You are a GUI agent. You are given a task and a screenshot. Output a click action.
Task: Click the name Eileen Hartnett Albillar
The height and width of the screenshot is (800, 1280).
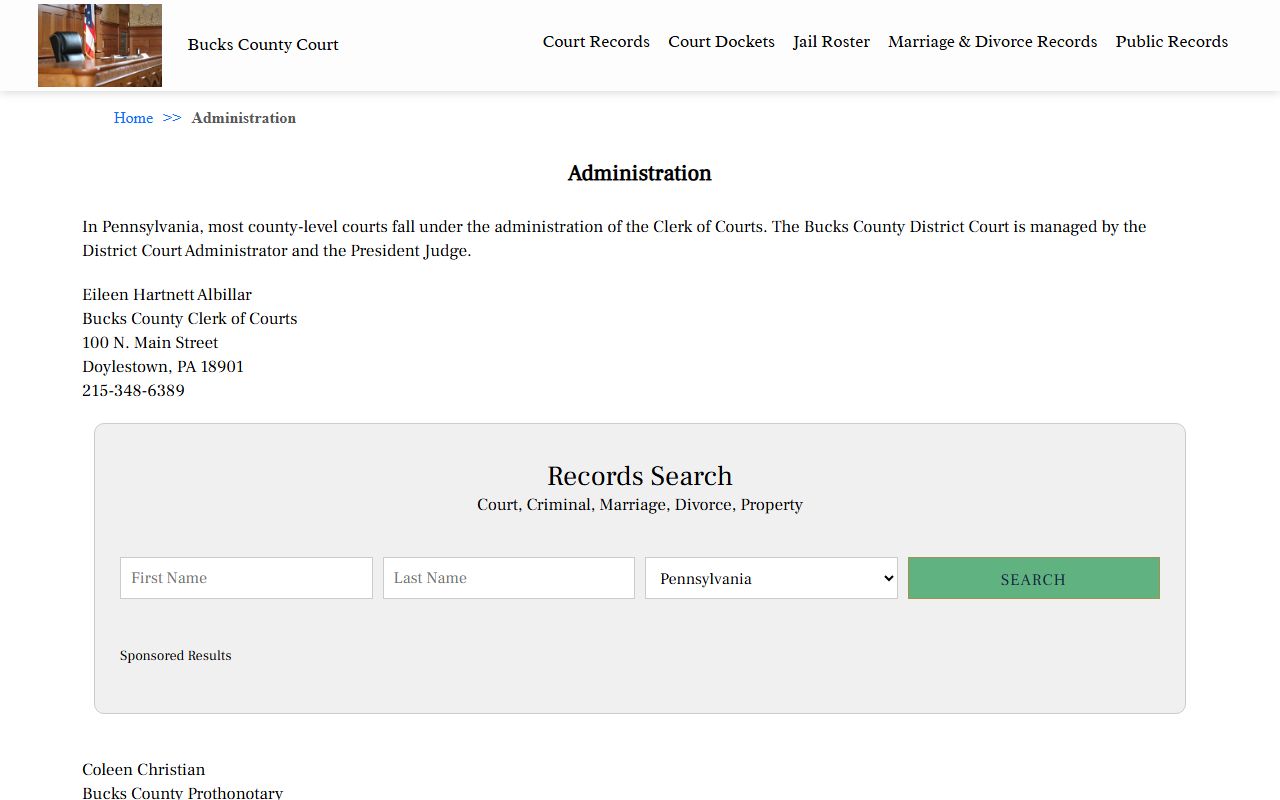point(167,295)
